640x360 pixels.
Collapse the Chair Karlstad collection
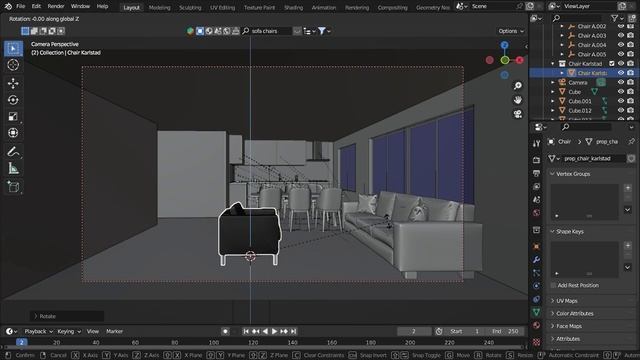[553, 64]
